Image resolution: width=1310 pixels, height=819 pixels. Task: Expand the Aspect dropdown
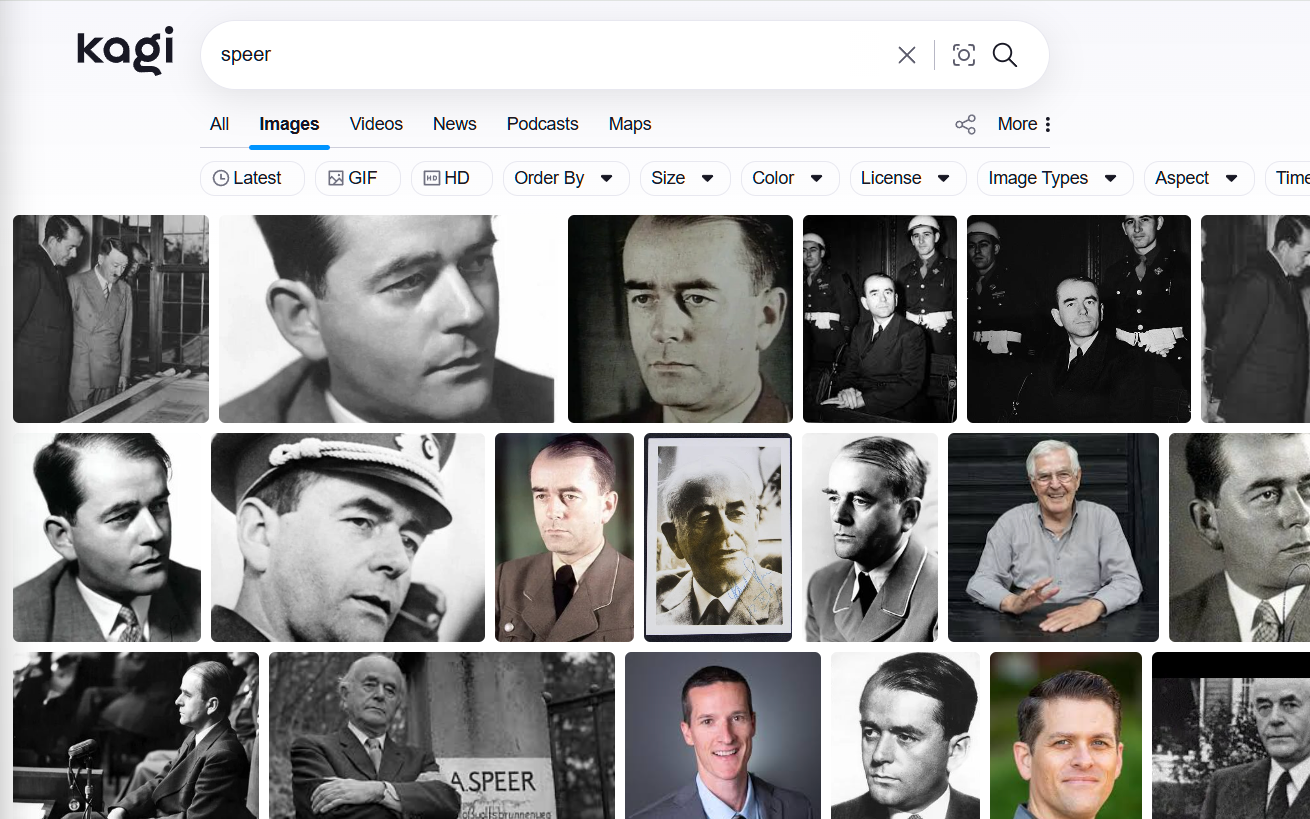(x=1197, y=178)
